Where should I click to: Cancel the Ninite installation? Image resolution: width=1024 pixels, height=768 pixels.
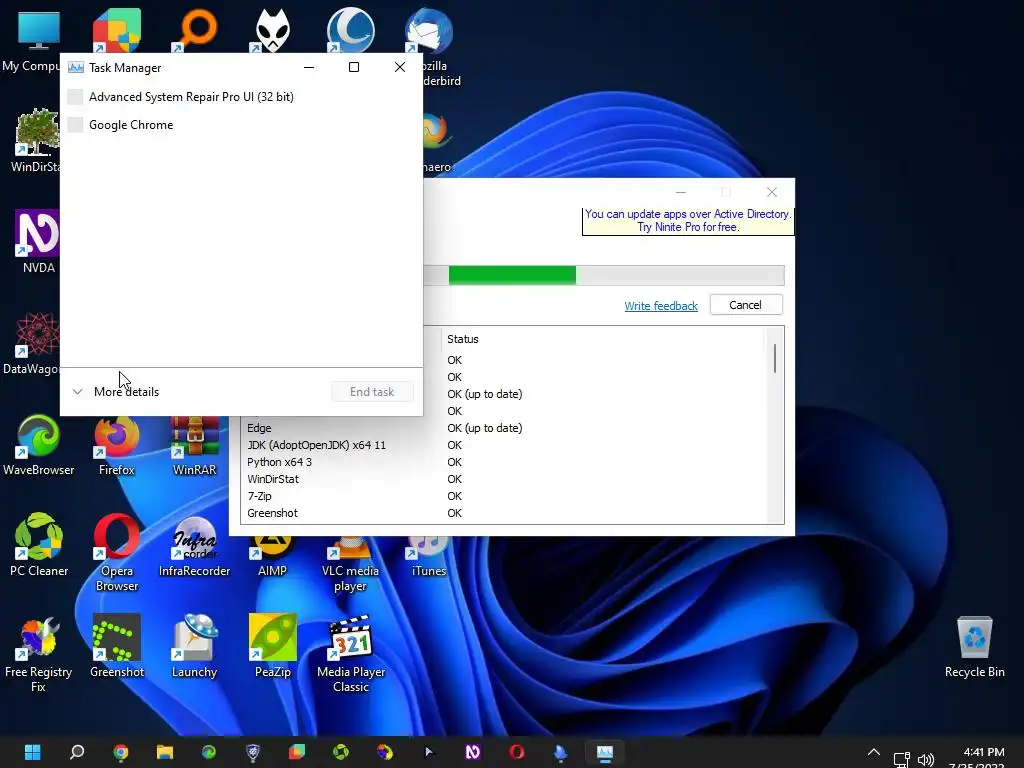(746, 305)
